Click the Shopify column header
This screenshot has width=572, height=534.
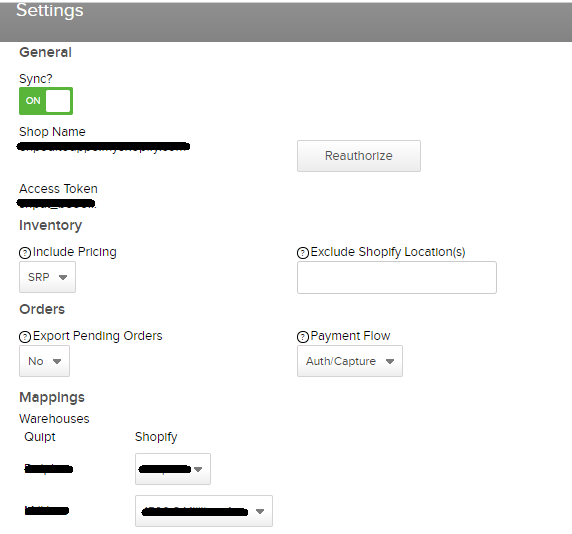pos(156,437)
